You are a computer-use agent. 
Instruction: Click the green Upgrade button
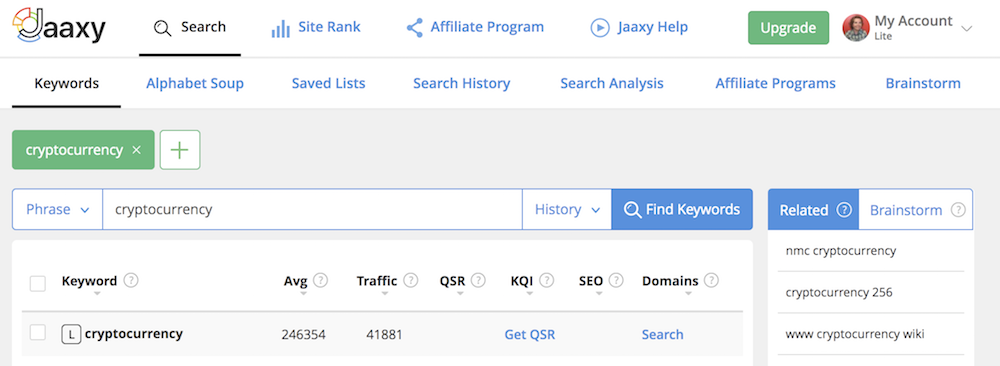788,28
